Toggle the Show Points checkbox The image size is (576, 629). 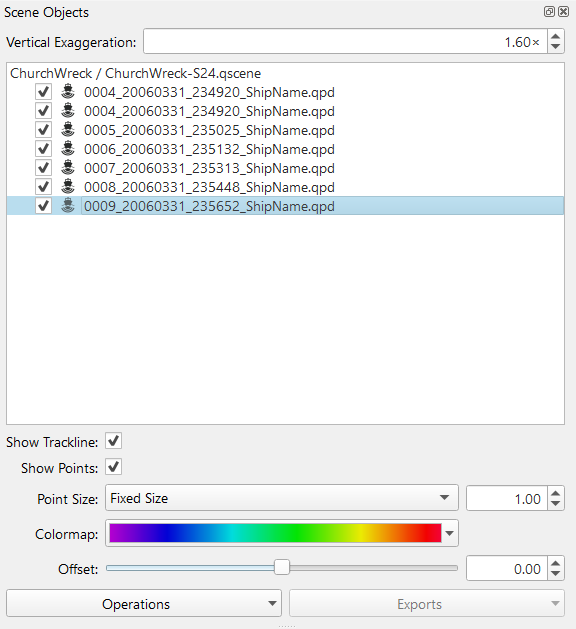(x=114, y=467)
